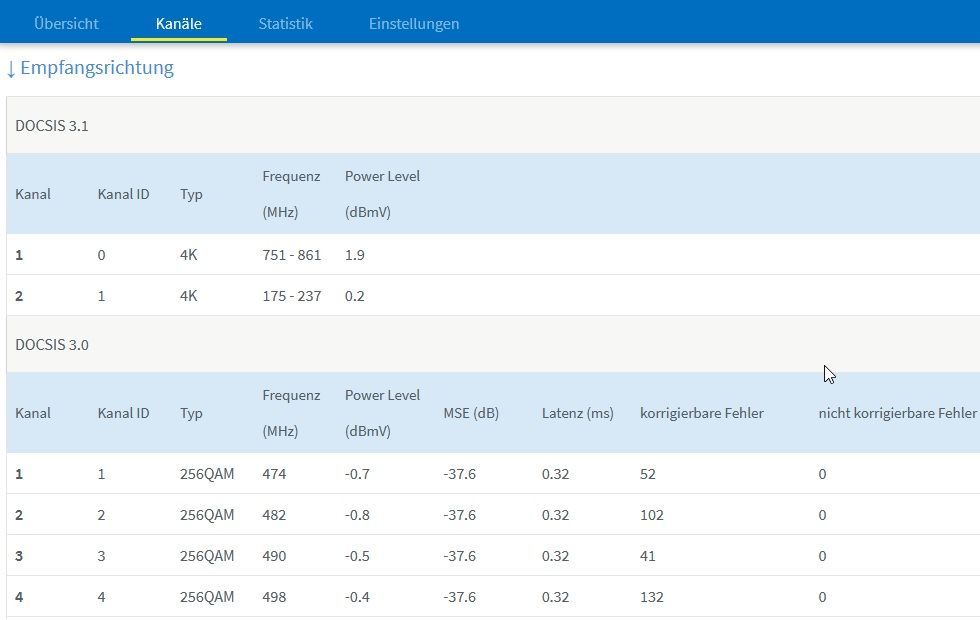Open the Übersicht tab
Image resolution: width=980 pixels, height=620 pixels.
tap(66, 23)
